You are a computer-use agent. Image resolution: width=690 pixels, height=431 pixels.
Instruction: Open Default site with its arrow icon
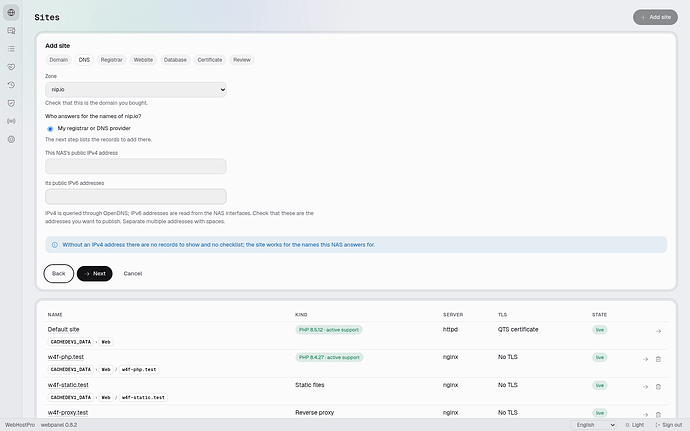(658, 331)
